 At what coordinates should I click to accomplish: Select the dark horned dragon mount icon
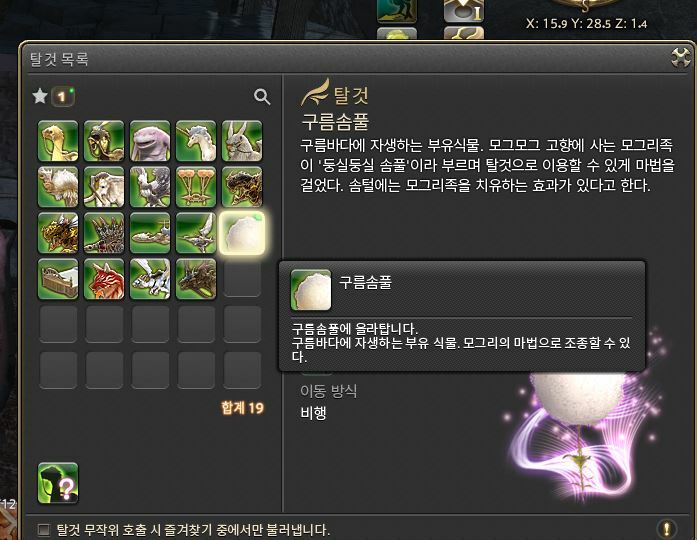pos(196,279)
